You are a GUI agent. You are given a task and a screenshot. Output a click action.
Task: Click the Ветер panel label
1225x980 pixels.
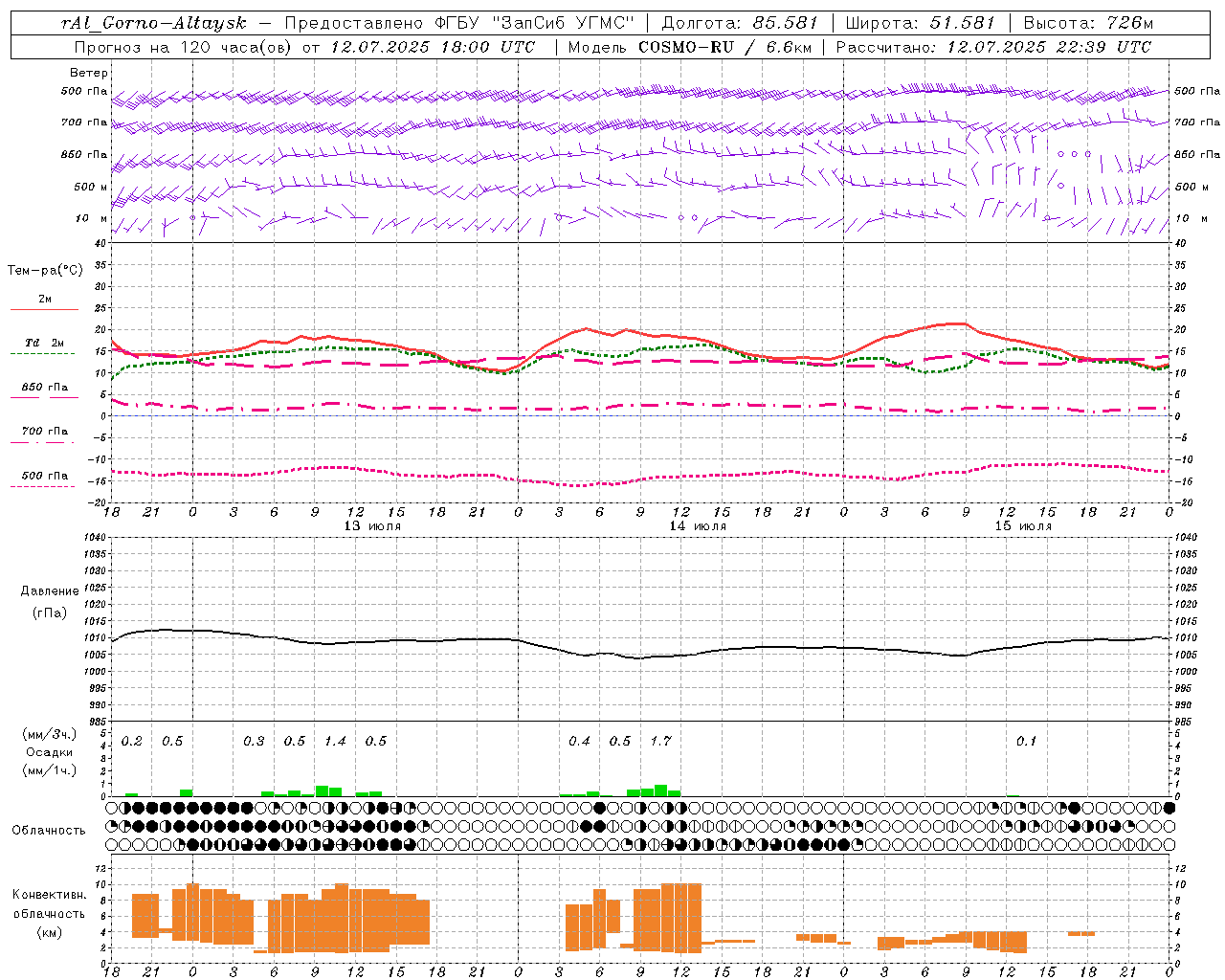(89, 73)
